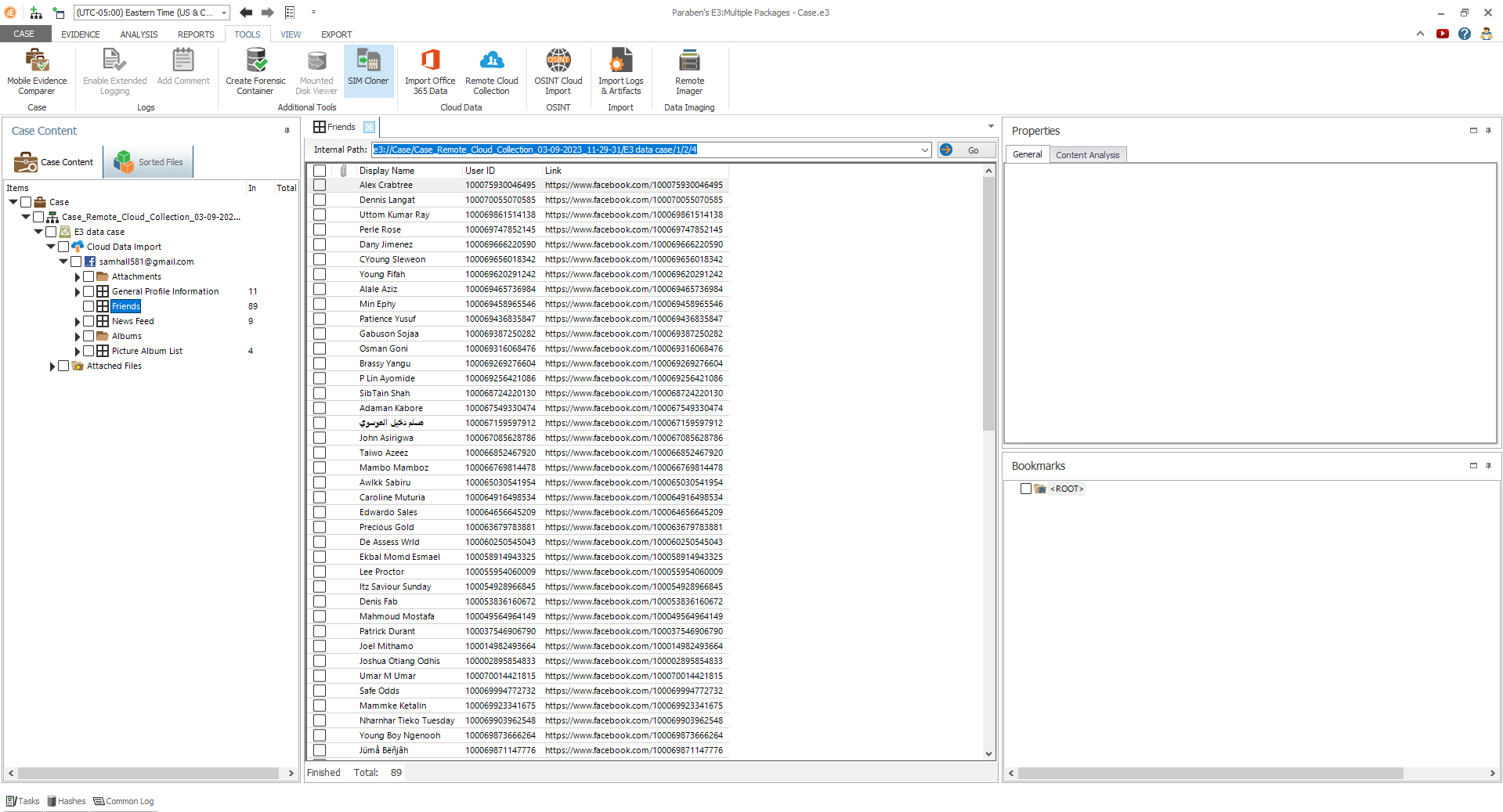The image size is (1503, 812).
Task: Click the YouTube icon in title area
Action: point(1443,34)
